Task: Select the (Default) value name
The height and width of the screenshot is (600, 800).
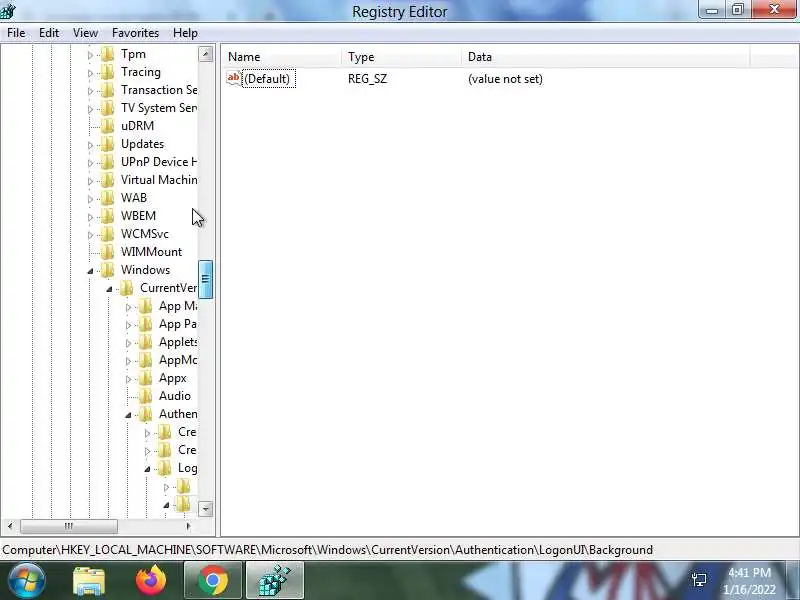Action: click(268, 79)
